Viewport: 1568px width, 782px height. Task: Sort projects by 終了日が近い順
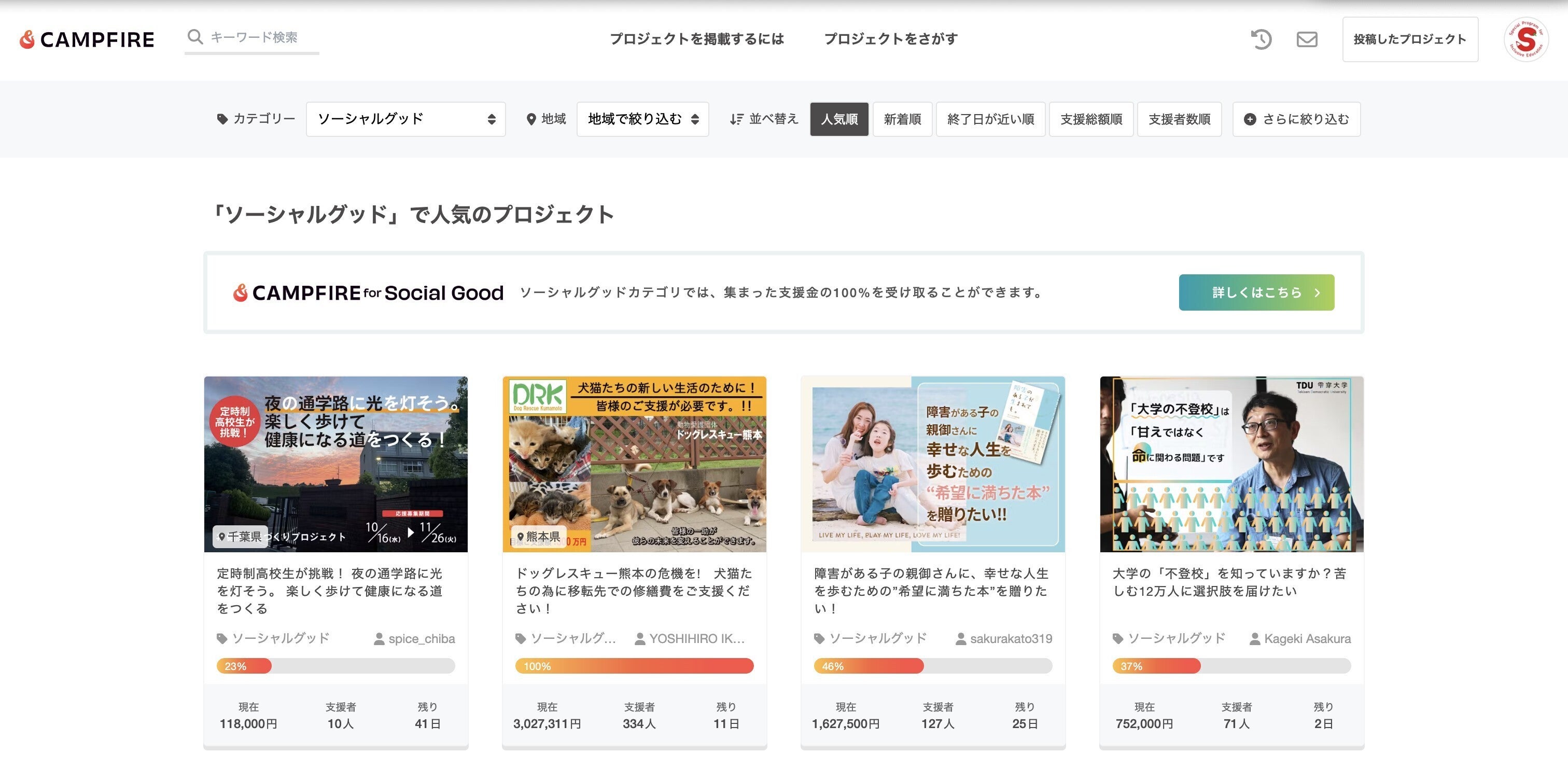click(x=990, y=119)
